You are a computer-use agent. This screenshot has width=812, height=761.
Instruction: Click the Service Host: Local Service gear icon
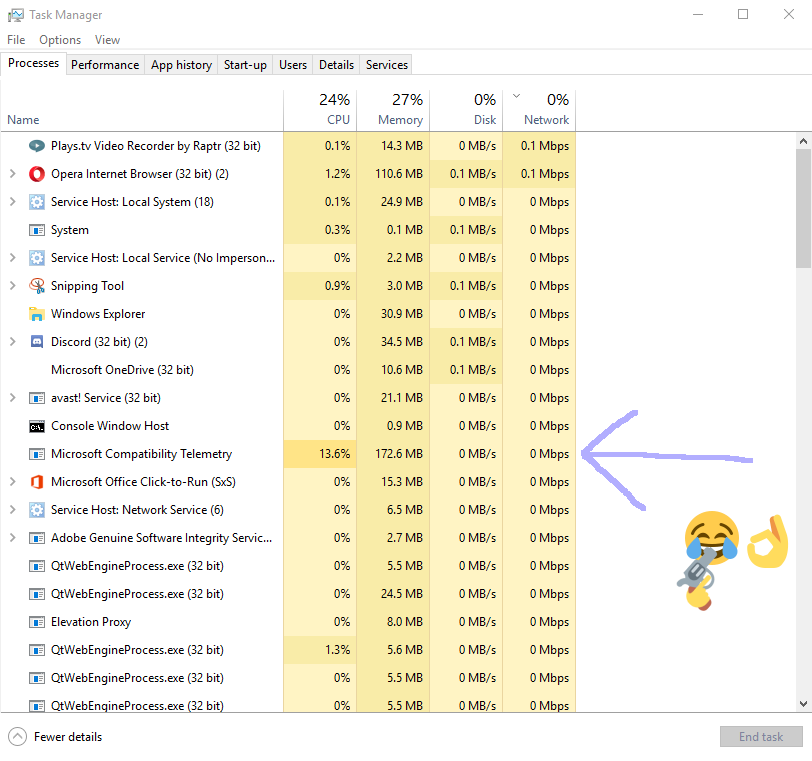pyautogui.click(x=37, y=258)
